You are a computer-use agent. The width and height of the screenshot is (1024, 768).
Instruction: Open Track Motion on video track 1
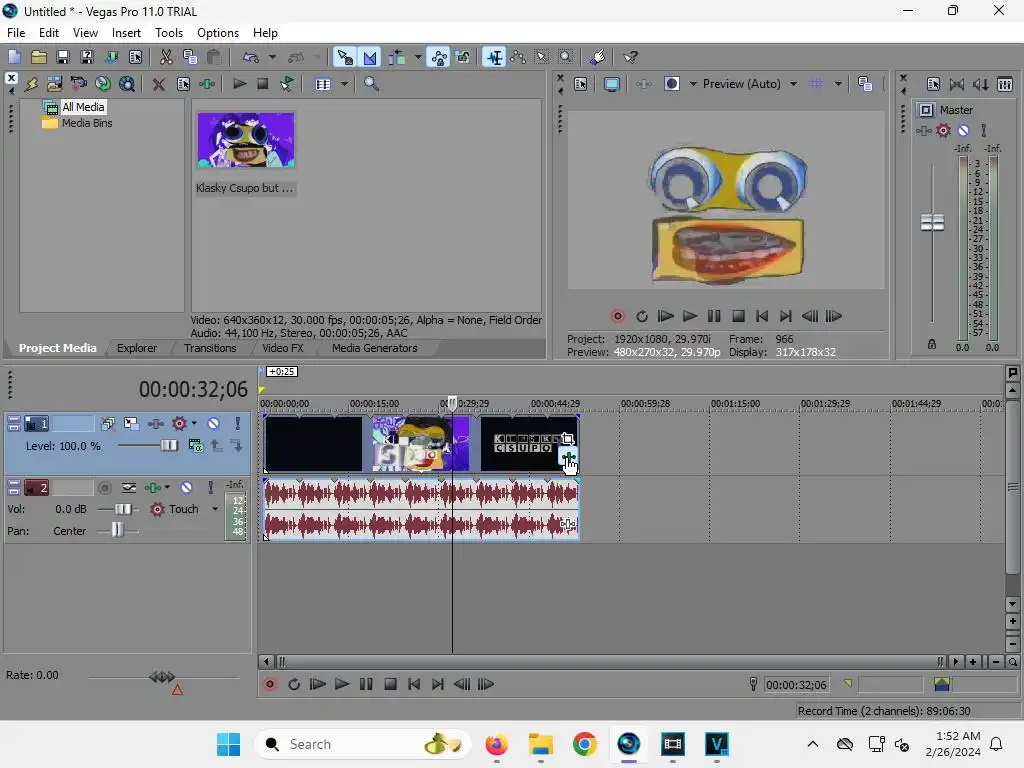point(131,423)
